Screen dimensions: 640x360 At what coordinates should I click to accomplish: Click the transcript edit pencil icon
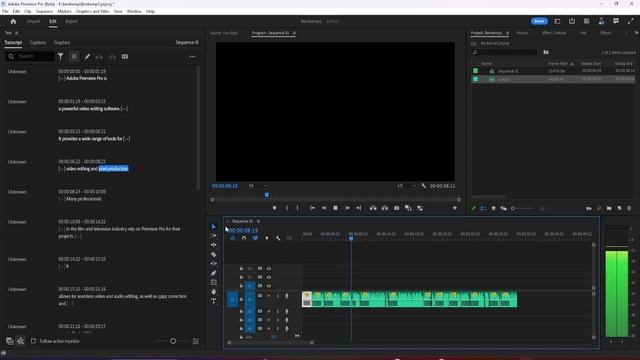tap(87, 56)
